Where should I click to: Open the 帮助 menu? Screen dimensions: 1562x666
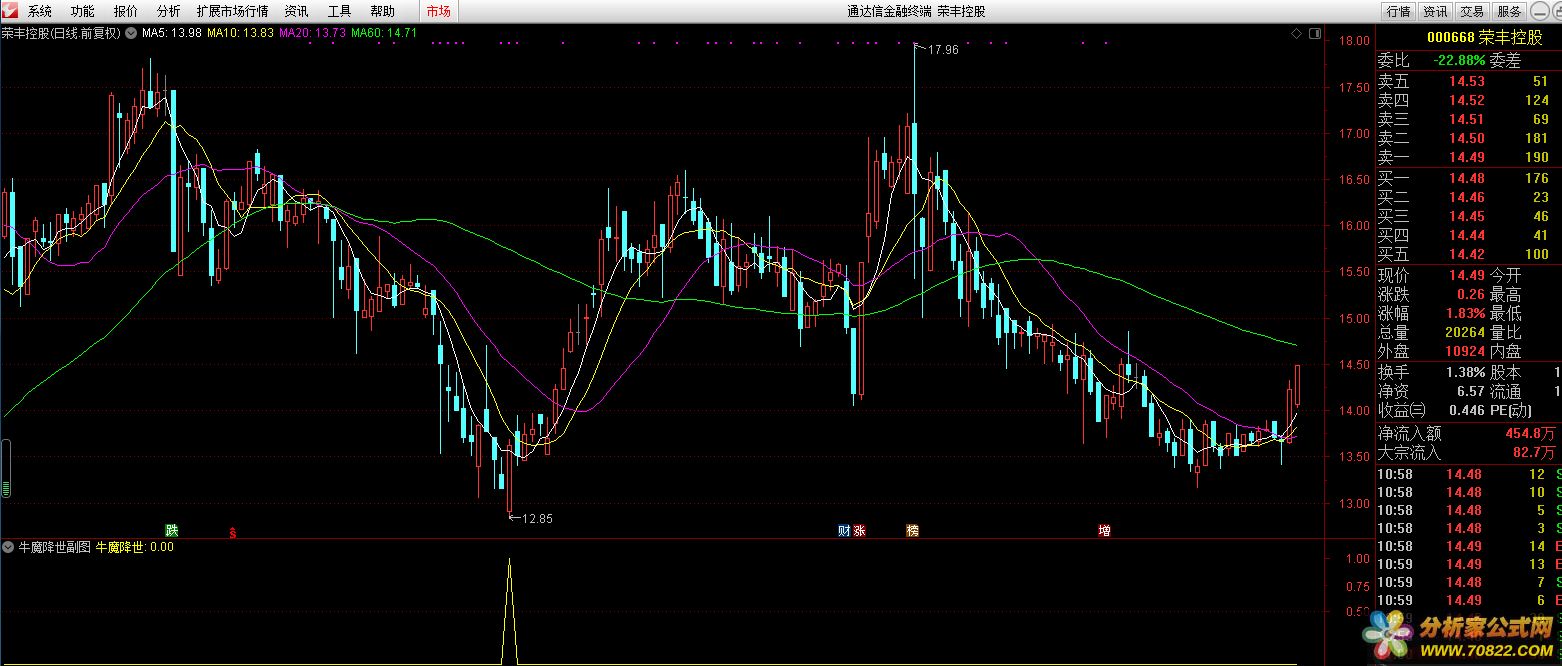click(383, 11)
